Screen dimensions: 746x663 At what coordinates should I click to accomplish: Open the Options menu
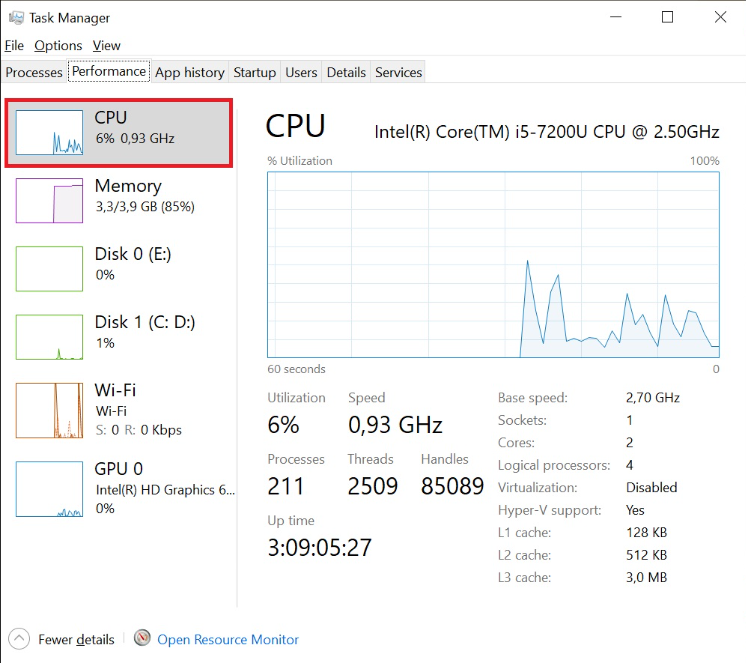pyautogui.click(x=58, y=45)
